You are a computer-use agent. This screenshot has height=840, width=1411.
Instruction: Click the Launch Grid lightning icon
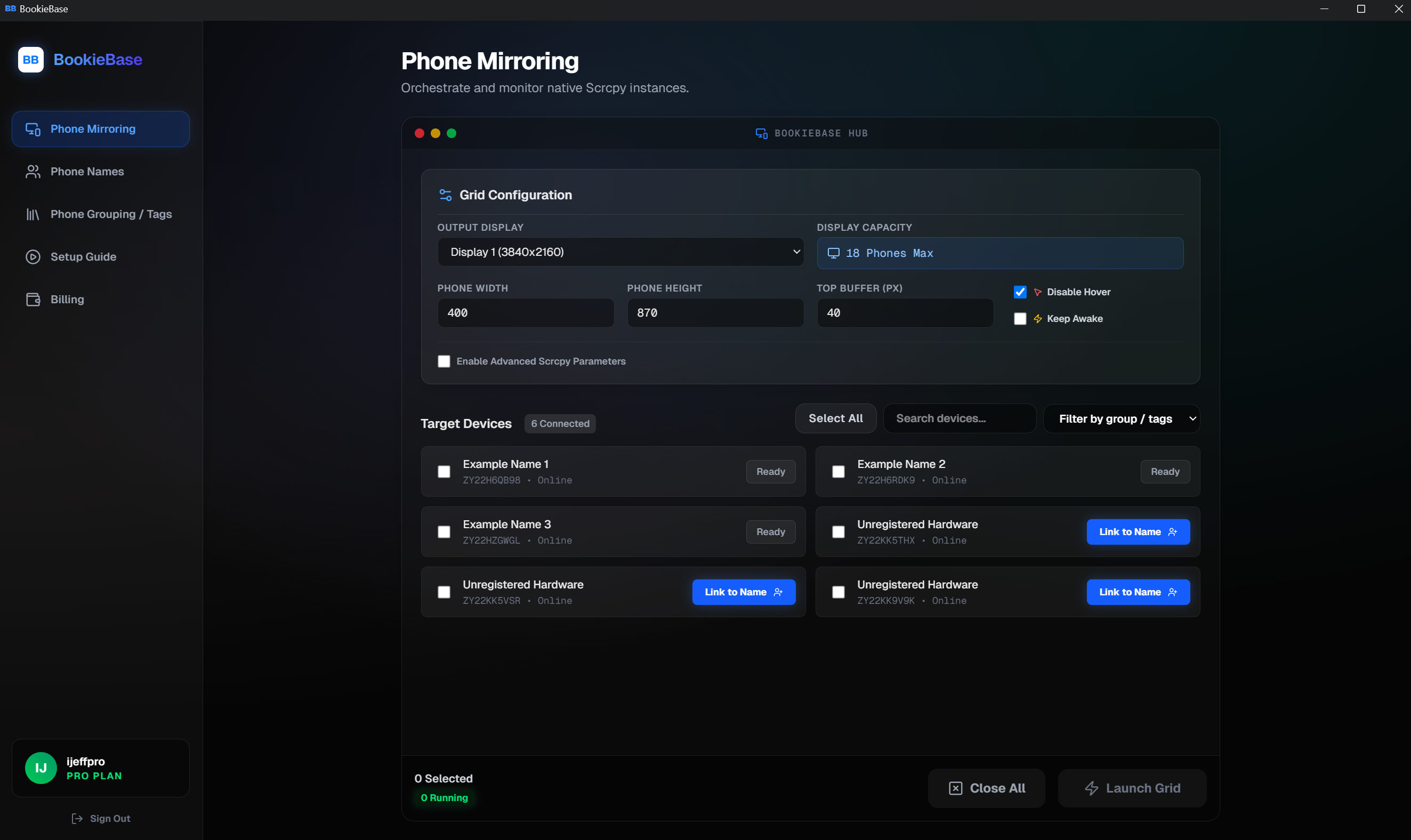pyautogui.click(x=1091, y=788)
